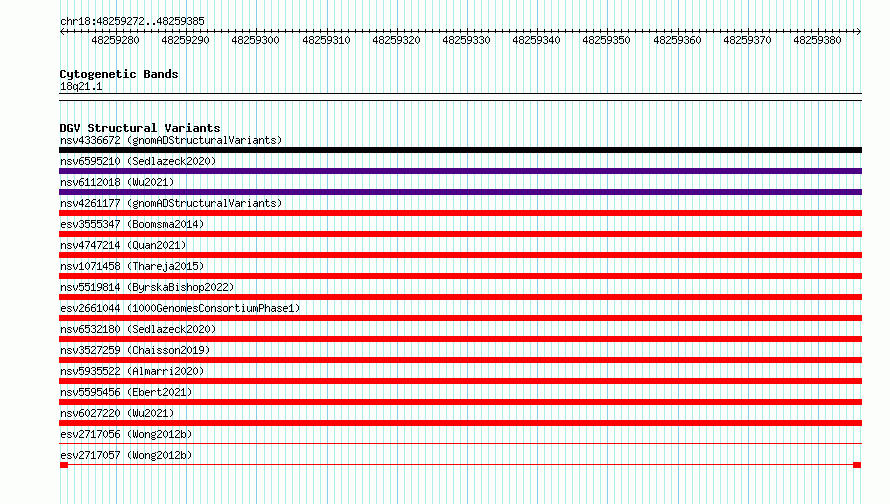Click the purple bar under nsv6112018

460,192
